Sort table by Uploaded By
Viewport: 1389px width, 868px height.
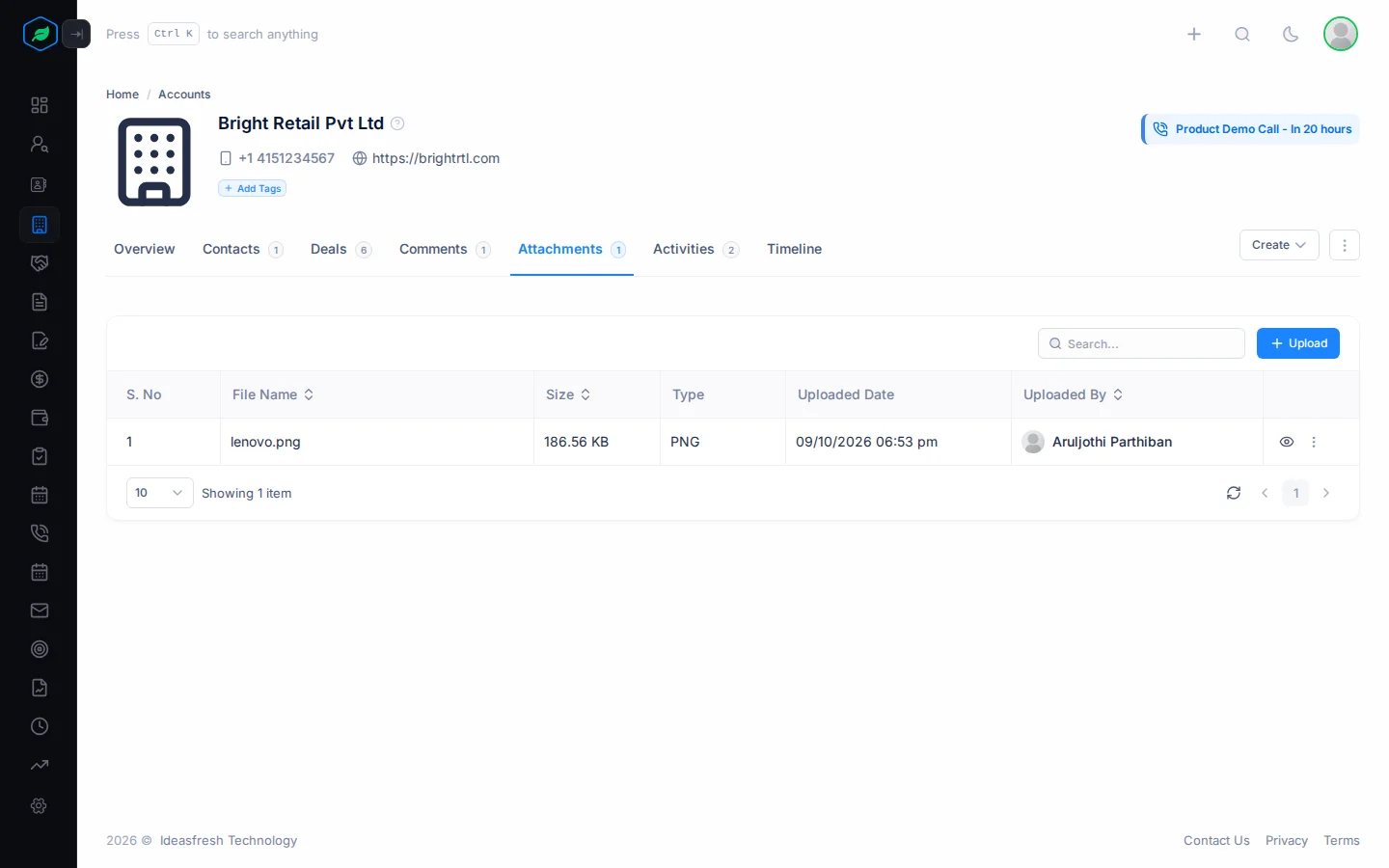coord(1074,394)
